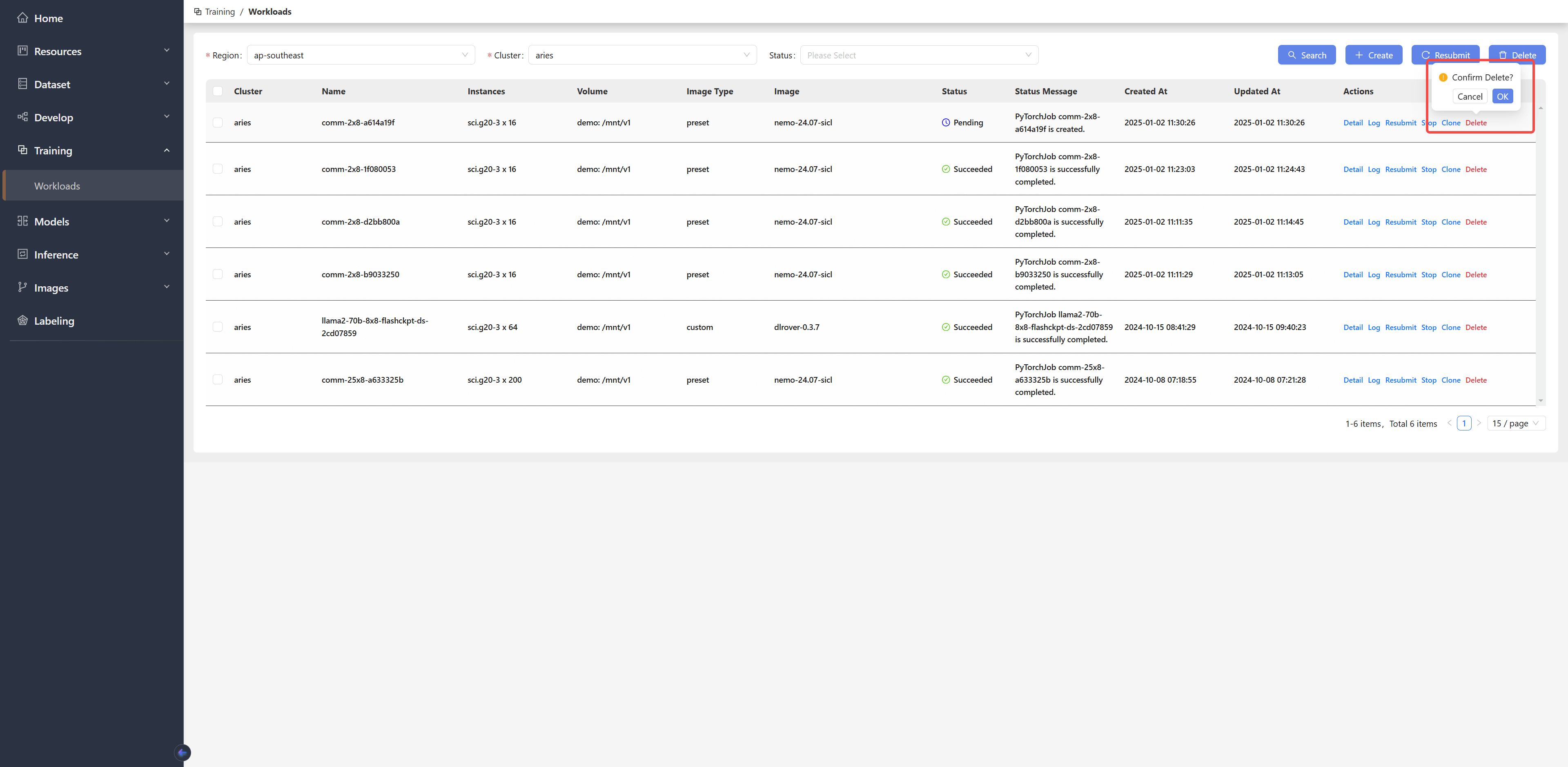Viewport: 1568px width, 767px height.
Task: Click the previous page arrow in pagination
Action: click(x=1449, y=422)
